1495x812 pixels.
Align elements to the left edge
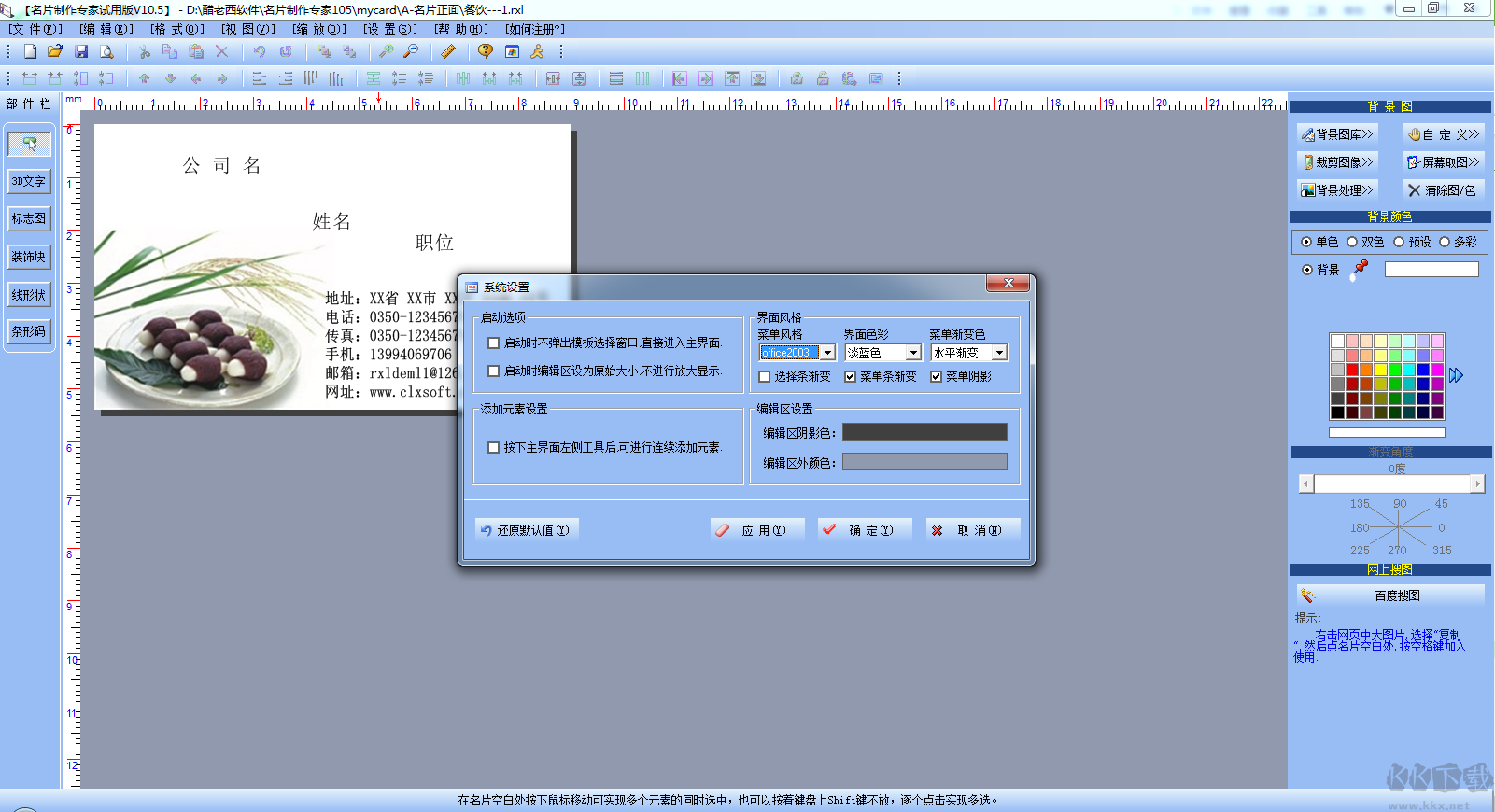(x=260, y=79)
